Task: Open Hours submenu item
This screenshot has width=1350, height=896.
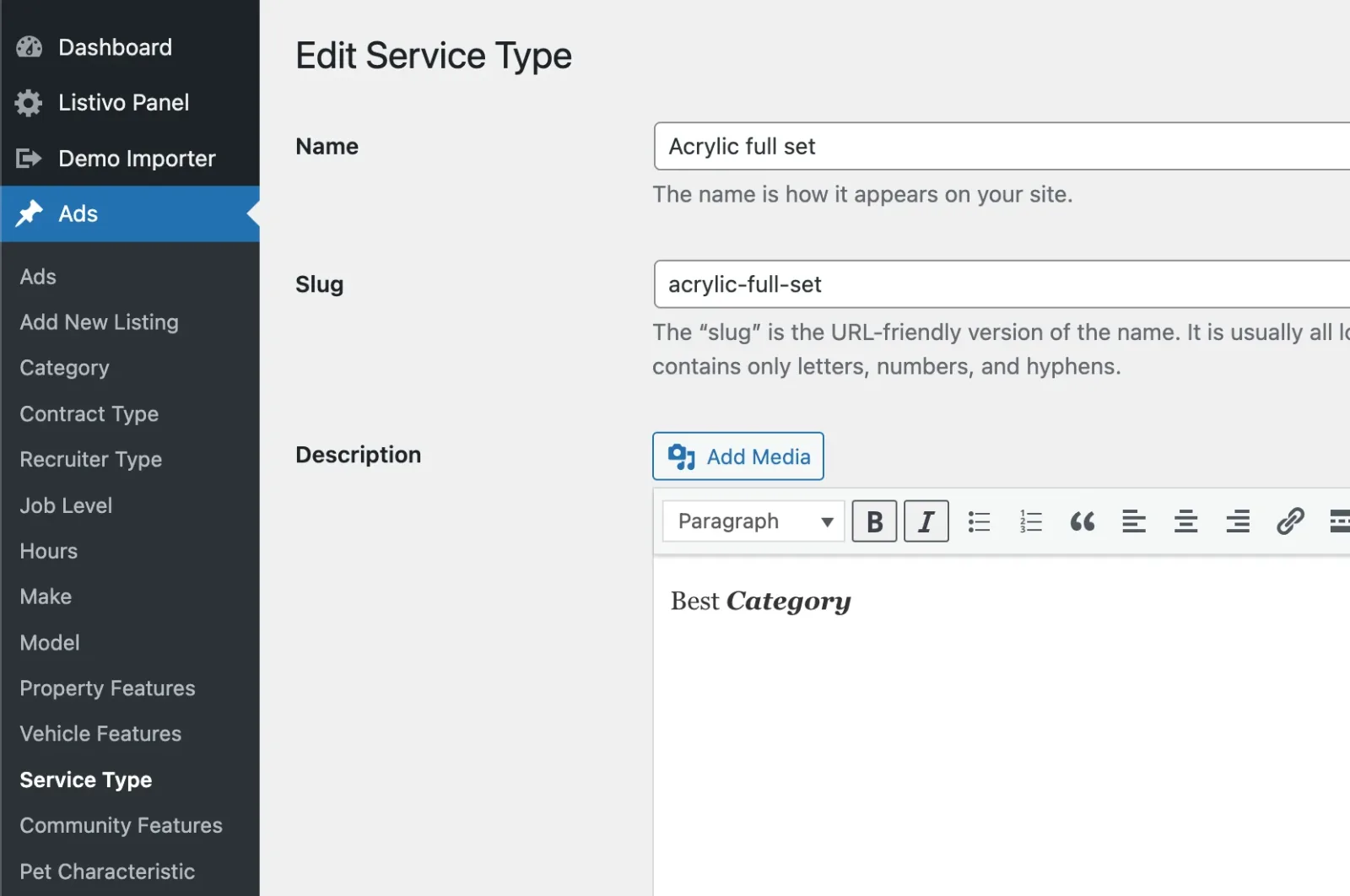Action: [x=48, y=551]
